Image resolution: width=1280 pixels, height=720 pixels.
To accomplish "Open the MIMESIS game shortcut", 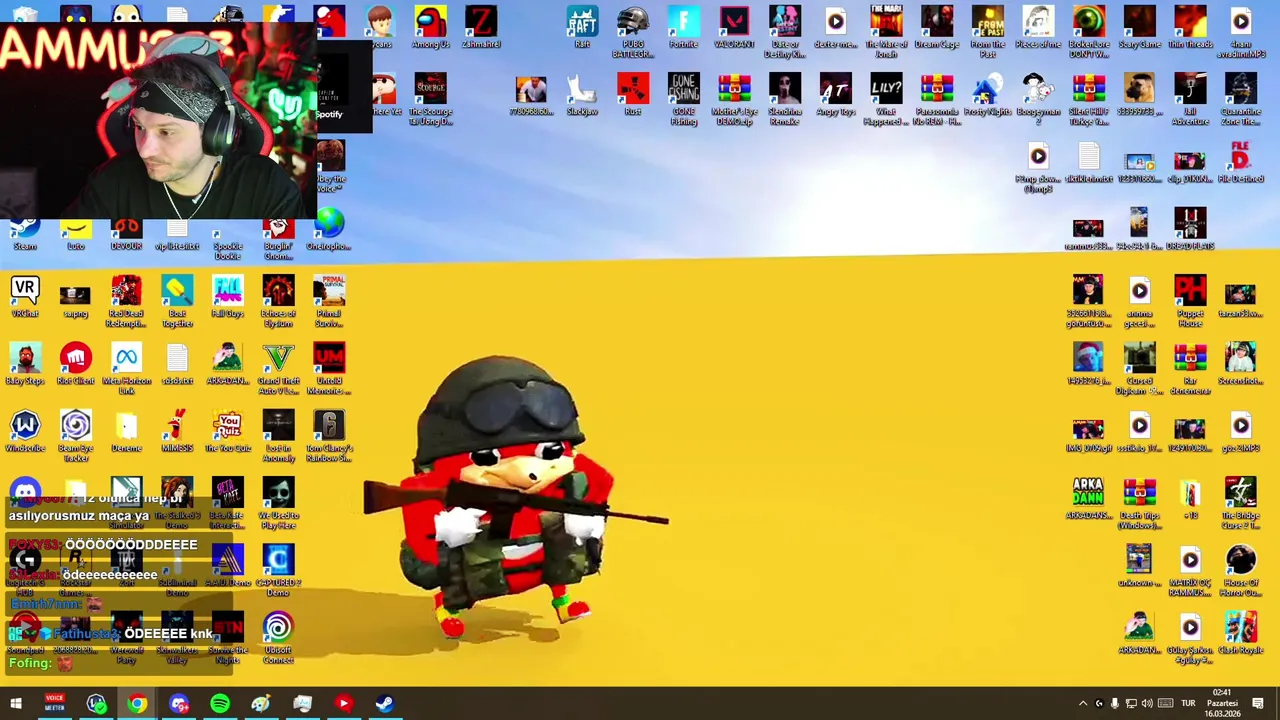I will [177, 431].
